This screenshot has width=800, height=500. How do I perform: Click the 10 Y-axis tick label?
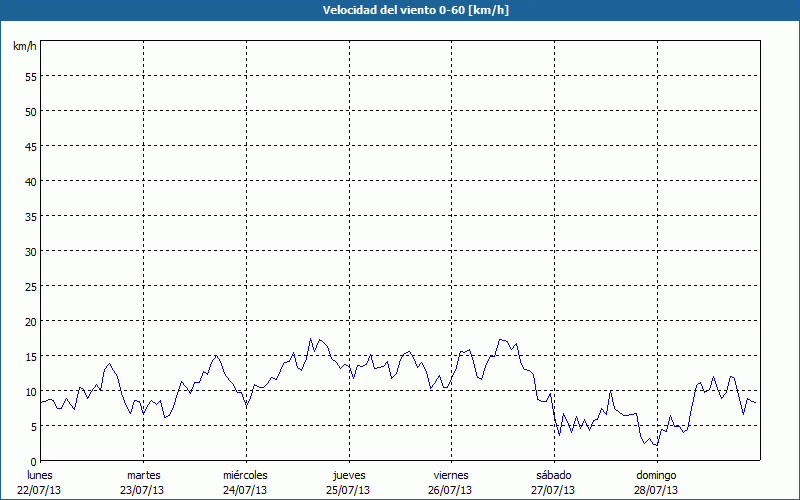(x=30, y=391)
